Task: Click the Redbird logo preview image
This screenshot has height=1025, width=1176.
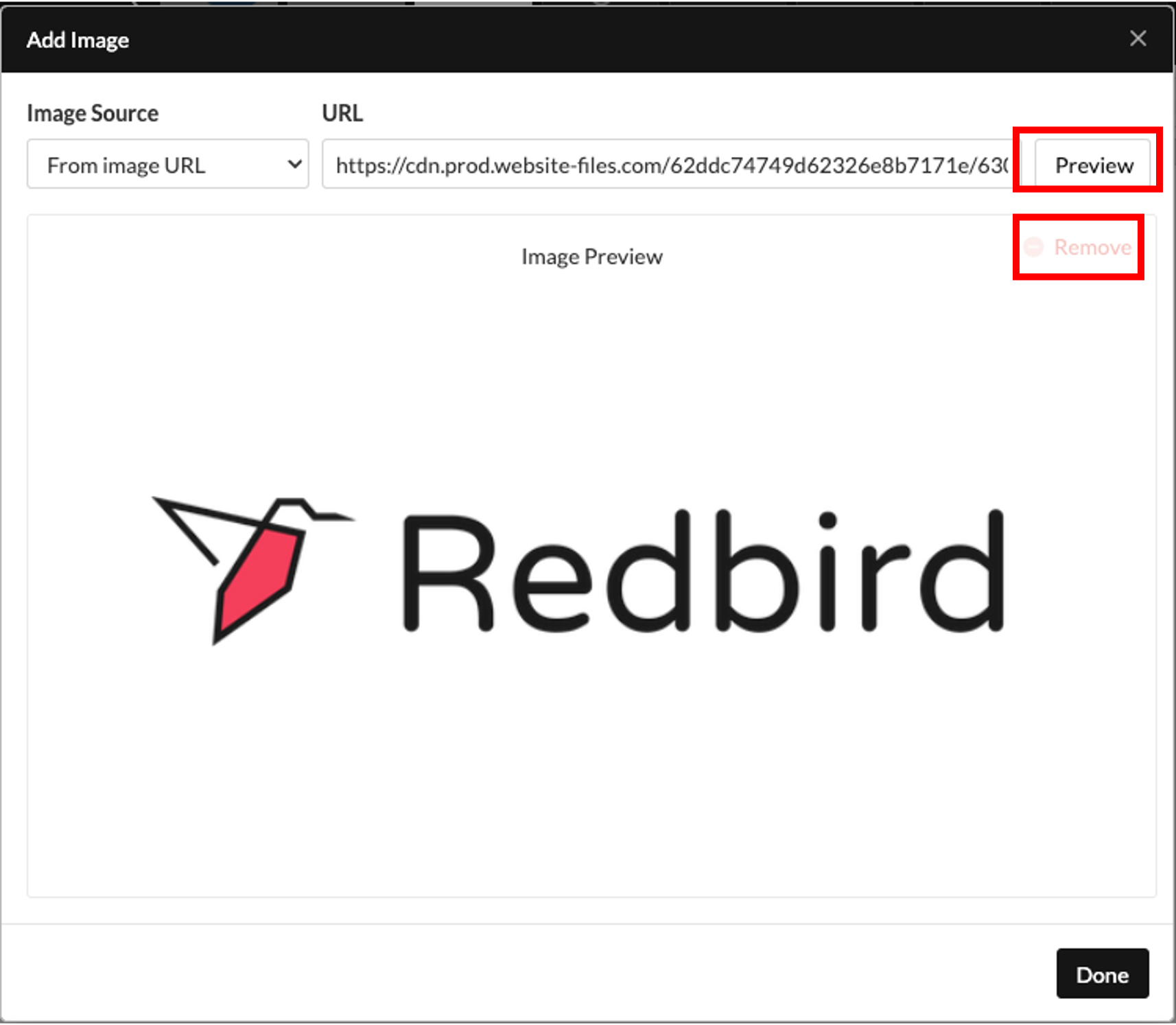Action: pos(578,571)
